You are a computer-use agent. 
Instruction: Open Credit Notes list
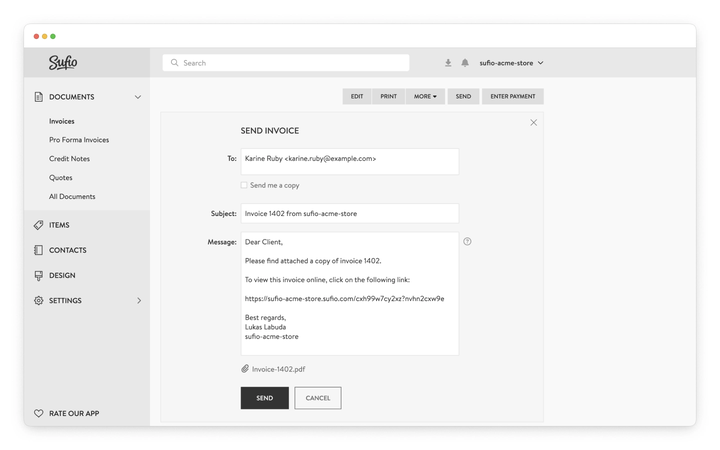pyautogui.click(x=69, y=158)
